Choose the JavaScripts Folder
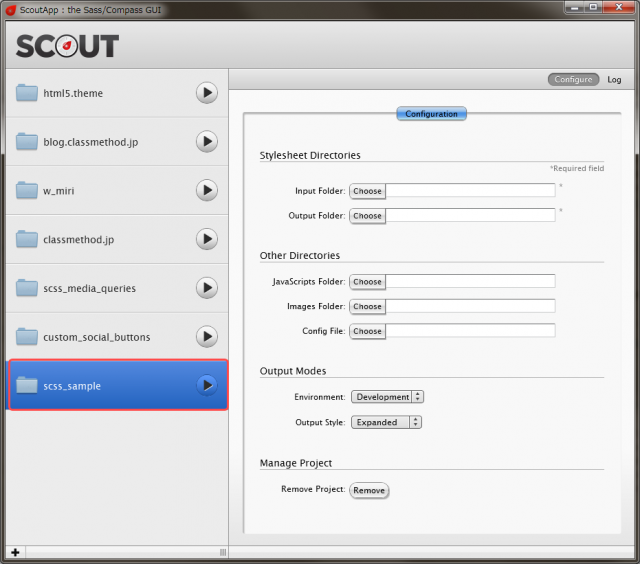Screen dimensions: 640x564 click(x=367, y=282)
